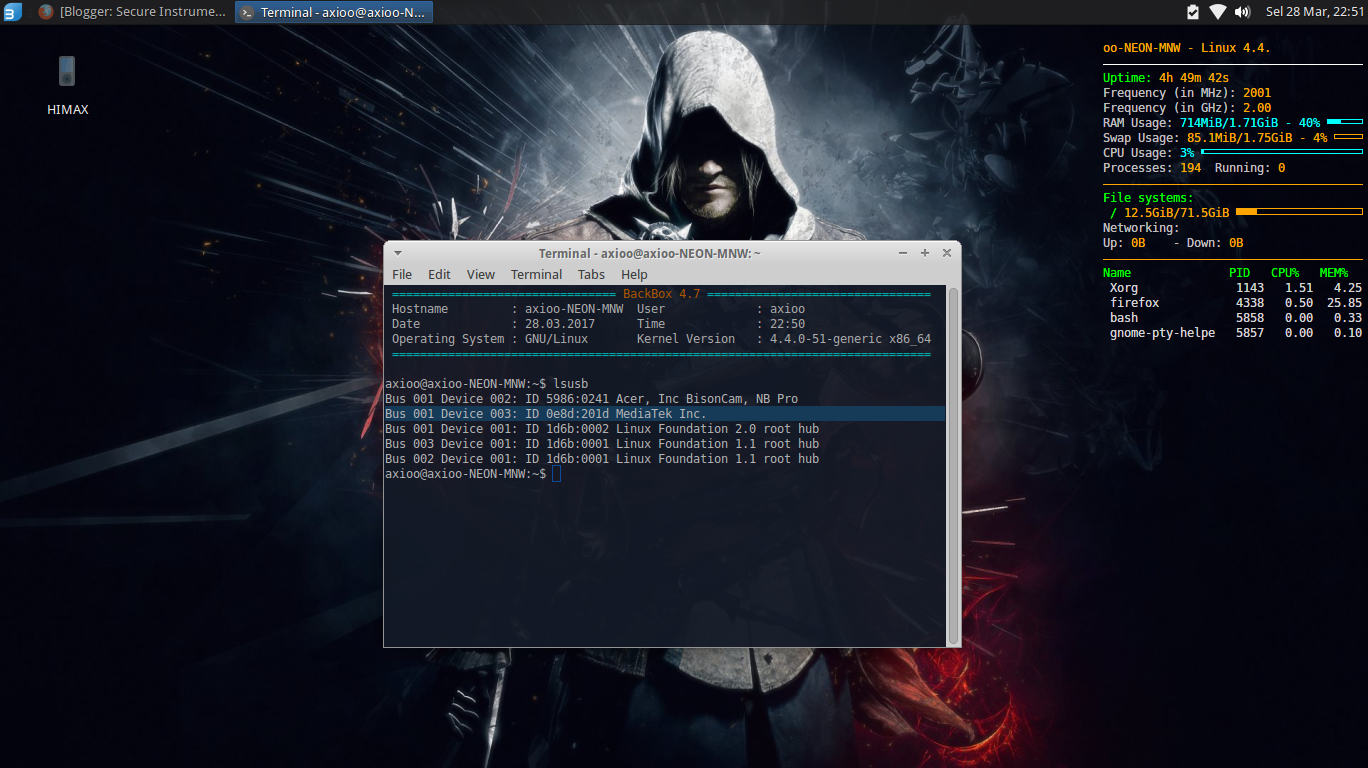Image resolution: width=1368 pixels, height=768 pixels.
Task: Open the Help menu in Terminal
Action: click(x=634, y=274)
